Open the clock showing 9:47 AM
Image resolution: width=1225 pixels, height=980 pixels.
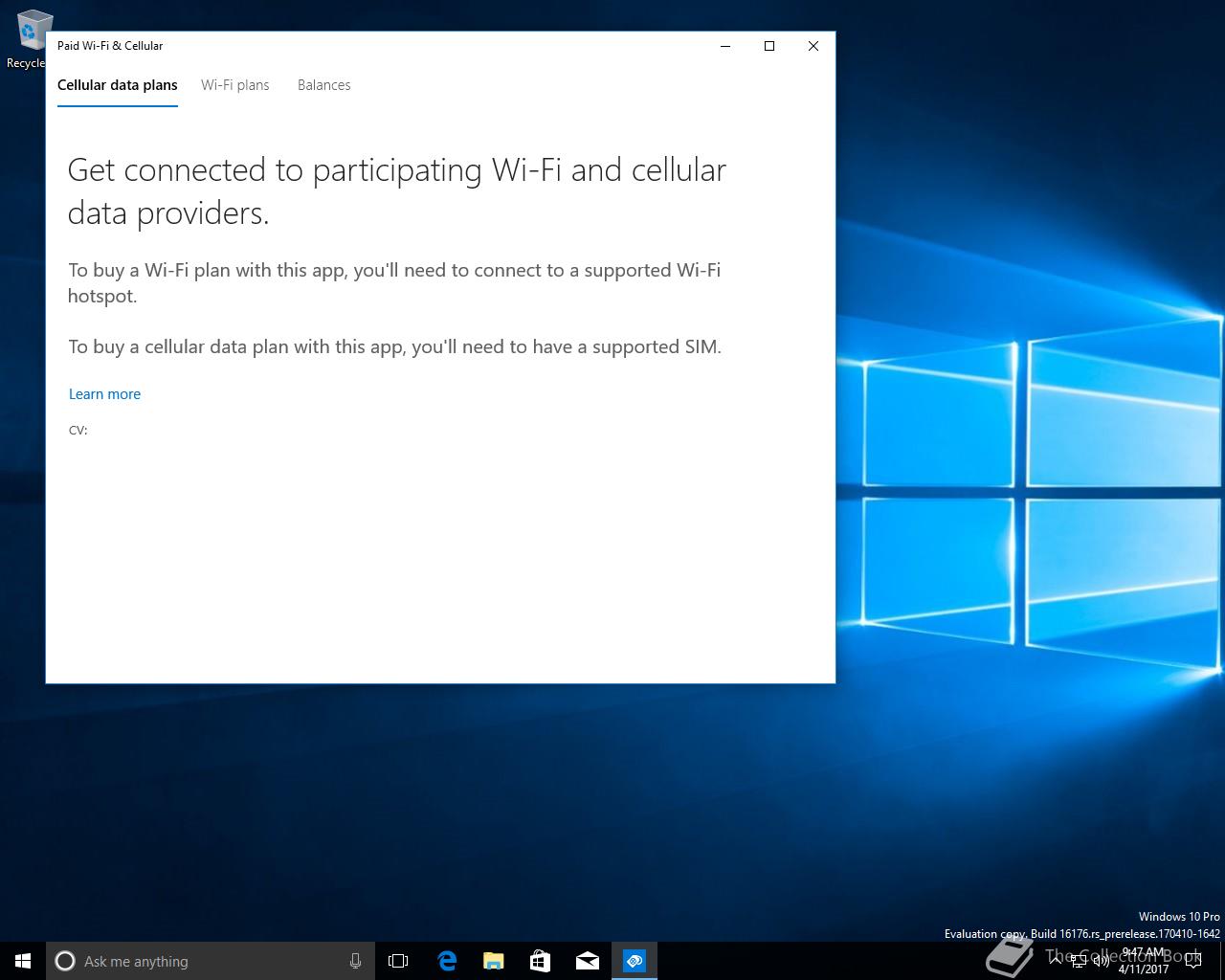pyautogui.click(x=1144, y=961)
